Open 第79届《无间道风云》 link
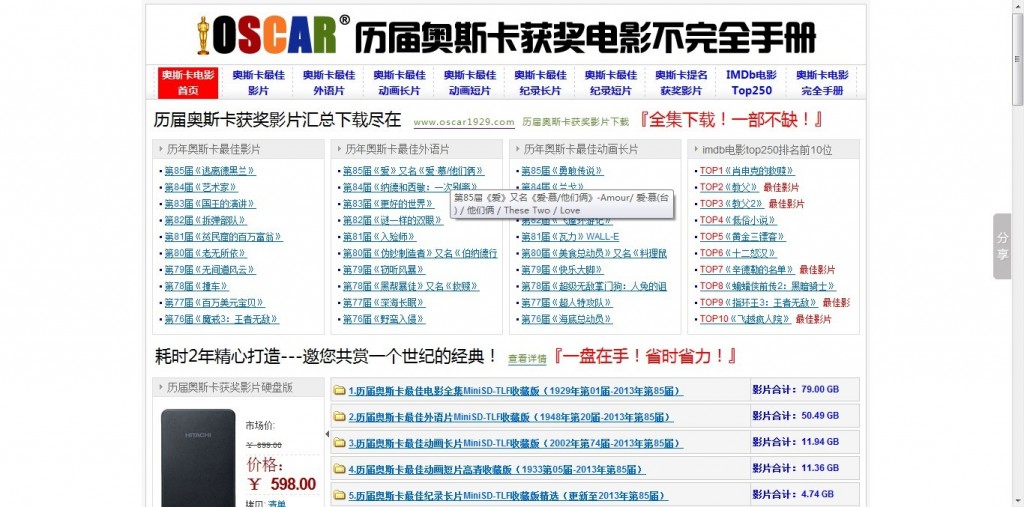This screenshot has width=1024, height=507. point(210,270)
